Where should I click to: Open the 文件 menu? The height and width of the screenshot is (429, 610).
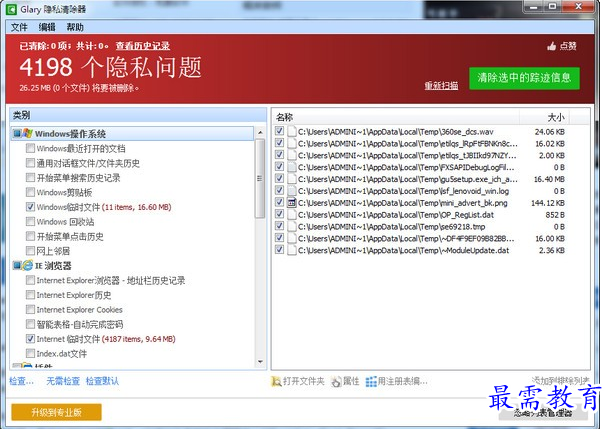19,27
